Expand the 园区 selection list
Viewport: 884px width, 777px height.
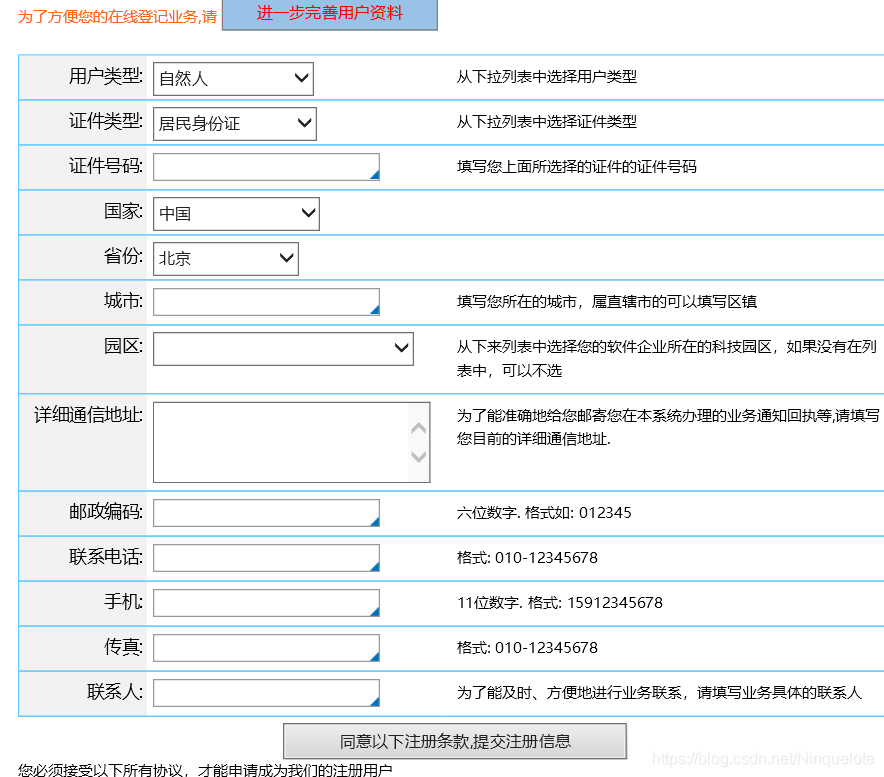tap(282, 349)
